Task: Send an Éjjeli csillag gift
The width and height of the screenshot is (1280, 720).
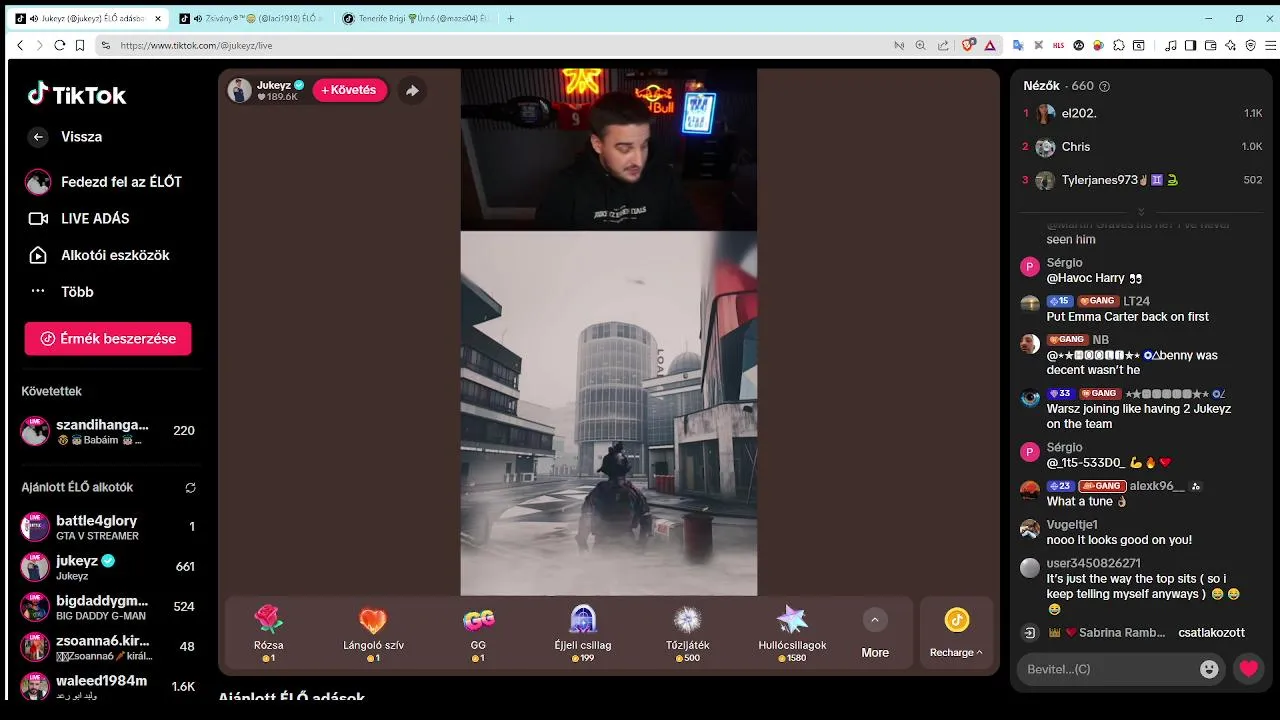Action: point(583,633)
